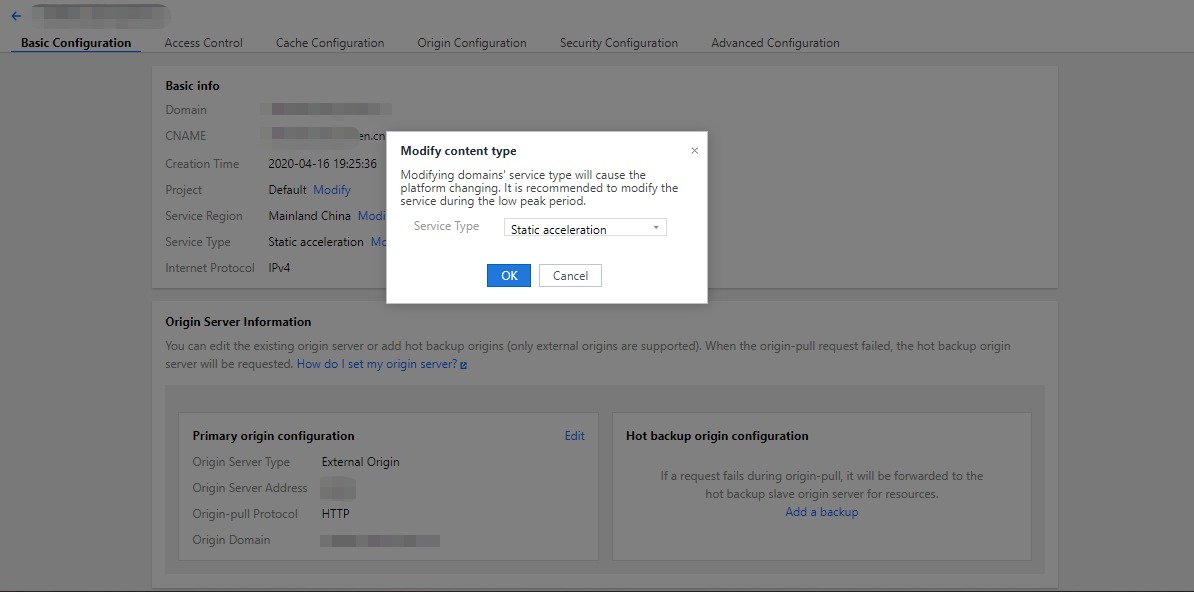Click Edit for Primary origin configuration
This screenshot has width=1194, height=592.
pos(574,436)
